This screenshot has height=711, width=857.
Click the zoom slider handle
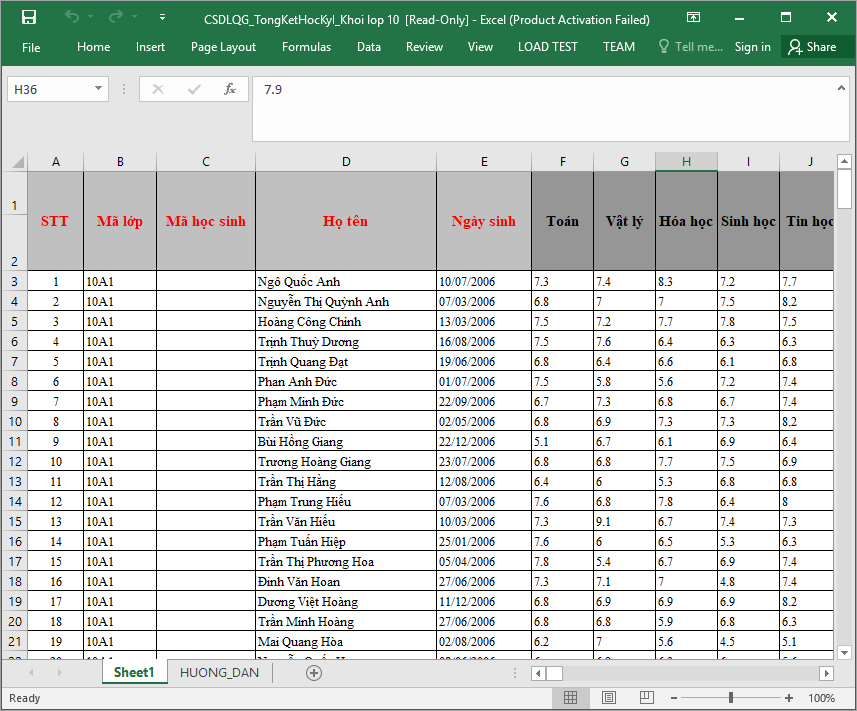coord(731,698)
